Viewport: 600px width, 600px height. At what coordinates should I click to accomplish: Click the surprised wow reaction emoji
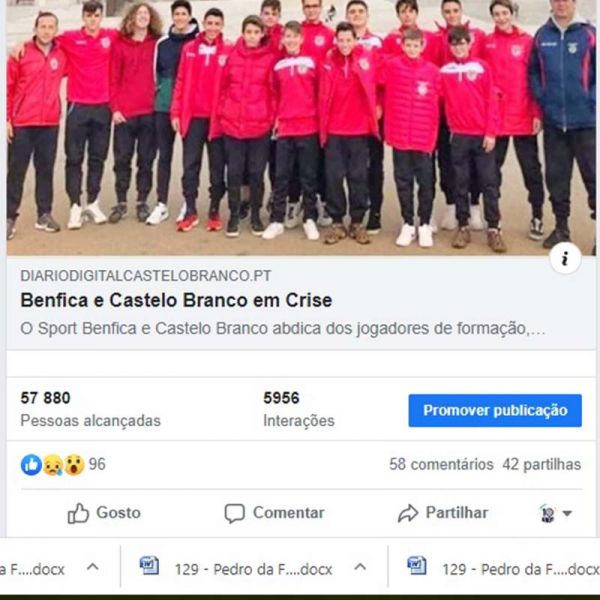tap(74, 465)
